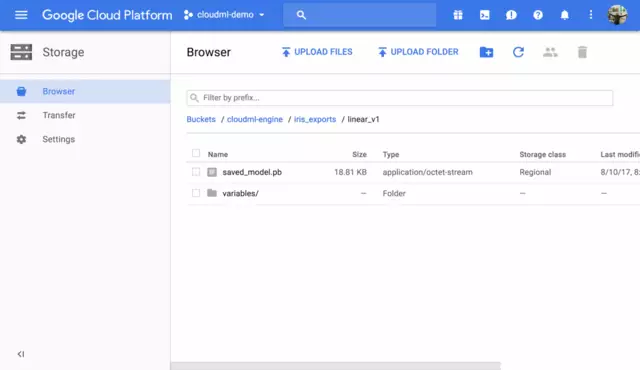Screen dimensions: 640x370
Task: Click the Filter by prefix field
Action: [400, 98]
